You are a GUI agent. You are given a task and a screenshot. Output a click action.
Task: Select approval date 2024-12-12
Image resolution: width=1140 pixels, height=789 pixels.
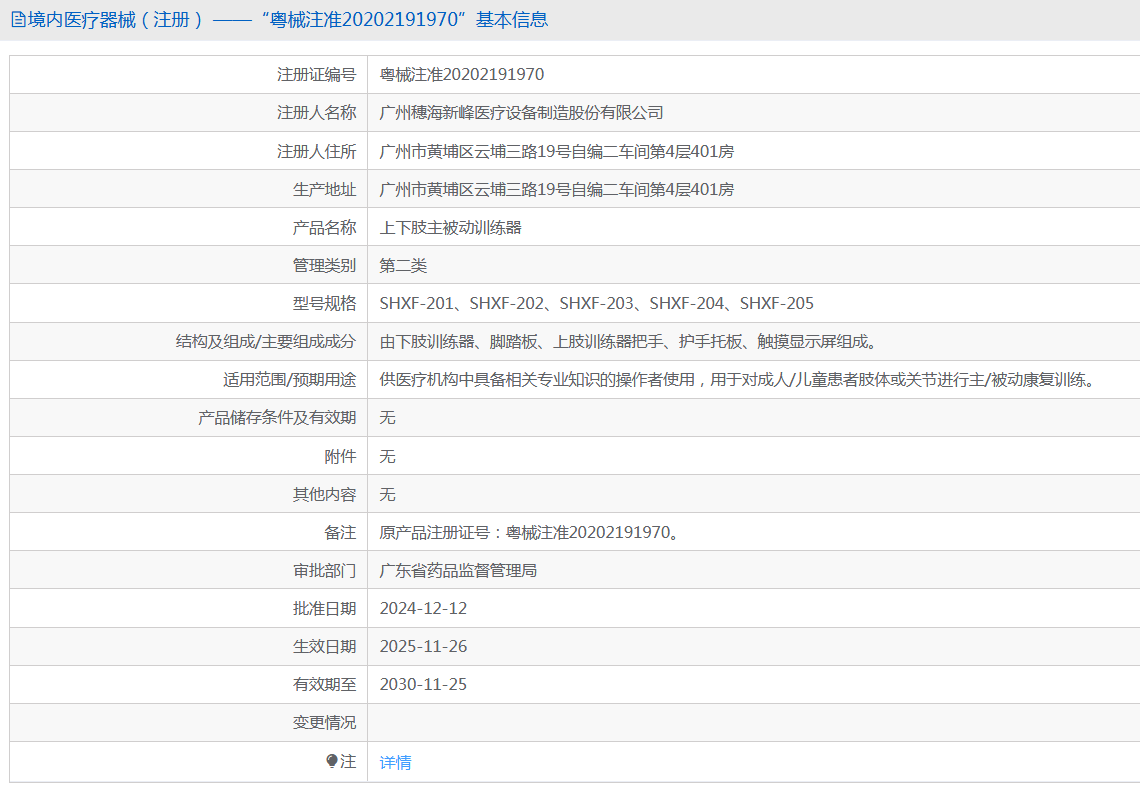click(423, 608)
